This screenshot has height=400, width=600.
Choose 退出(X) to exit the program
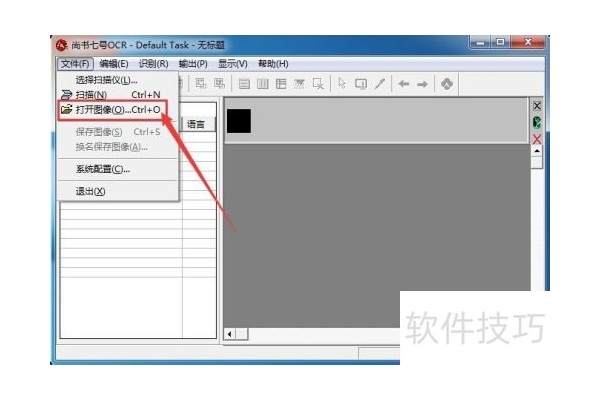point(118,191)
